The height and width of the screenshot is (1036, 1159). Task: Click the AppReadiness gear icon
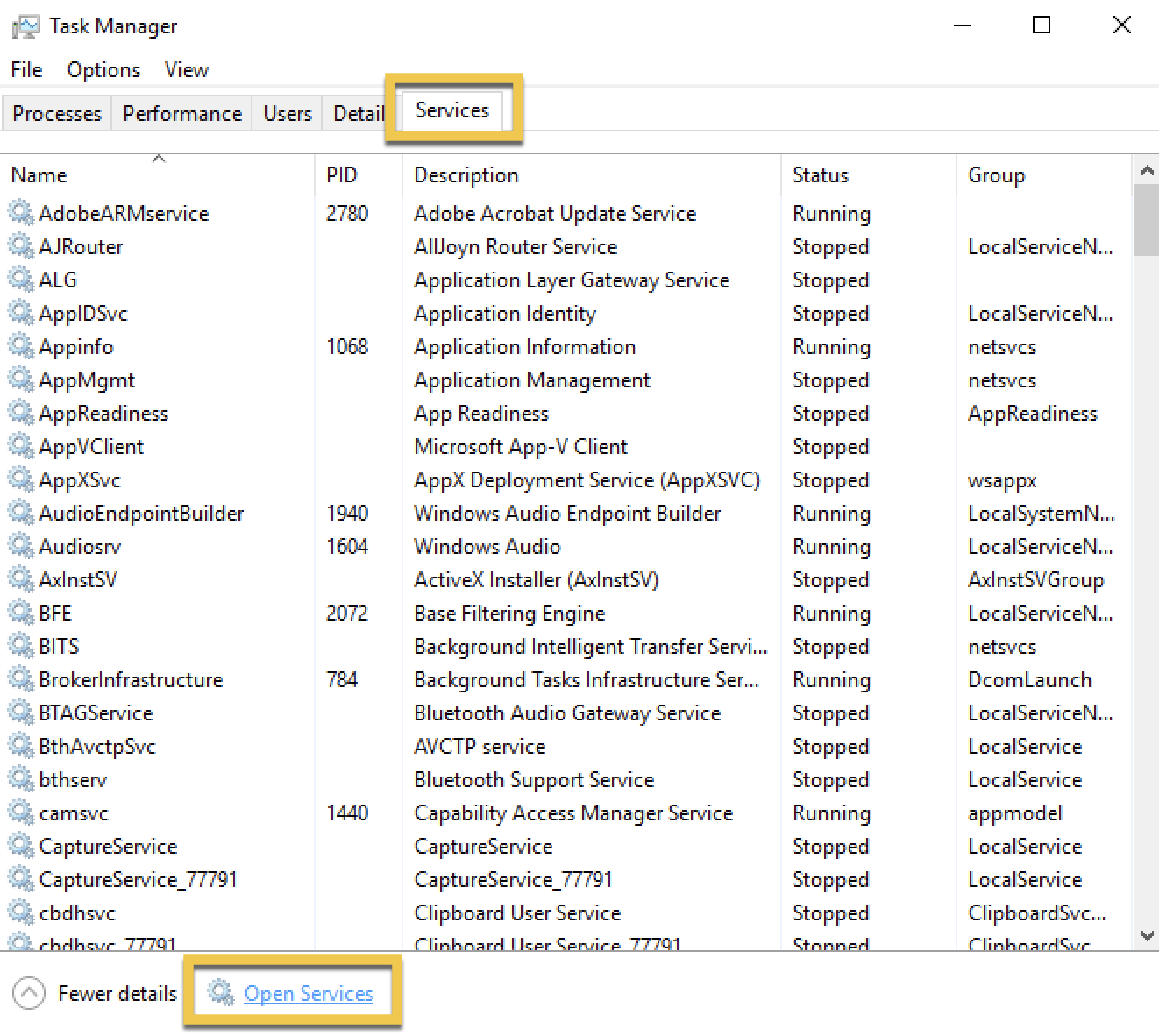point(21,413)
